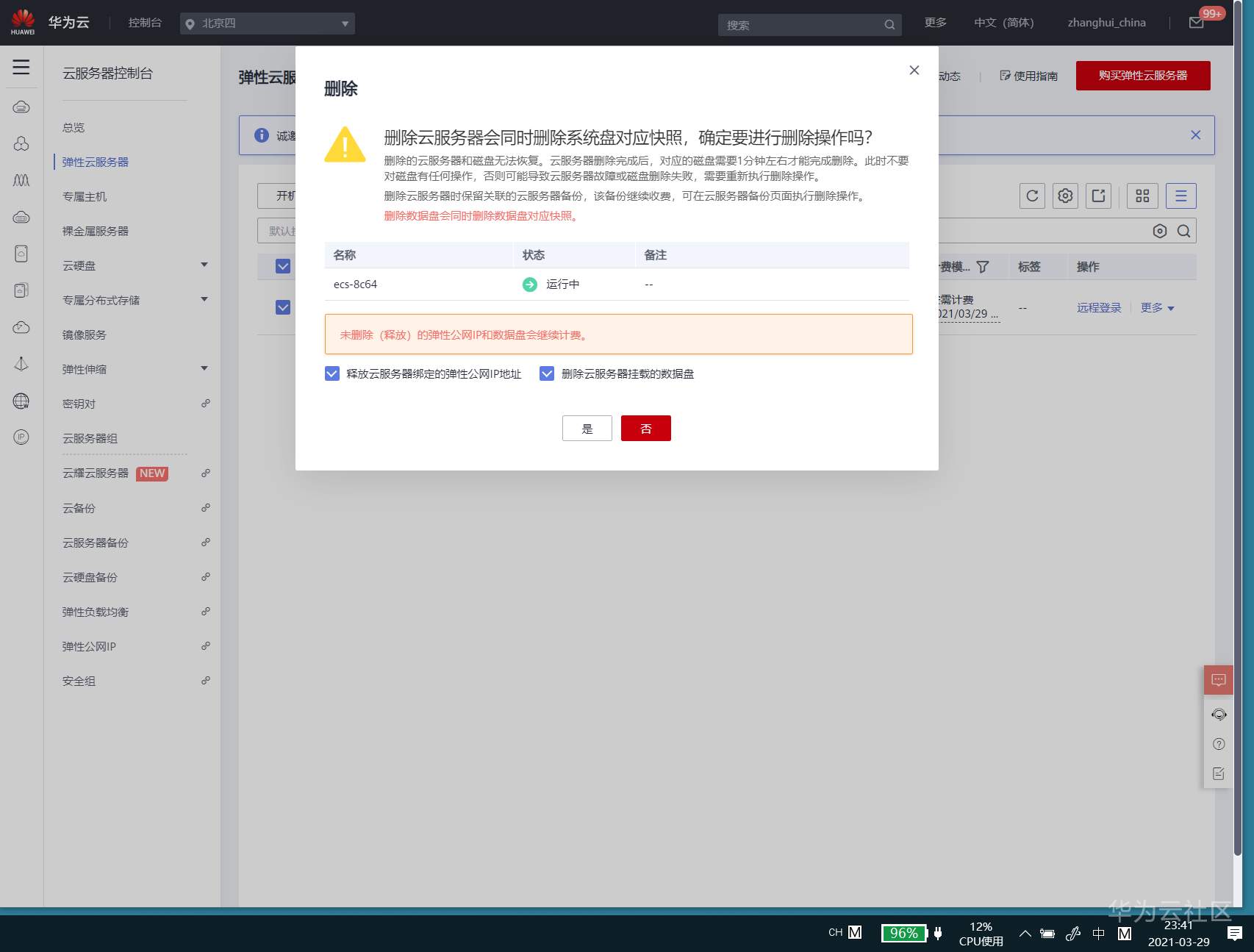Viewport: 1254px width, 952px height.
Task: Open 弹性负载均衡 in the sidebar
Action: click(x=96, y=612)
